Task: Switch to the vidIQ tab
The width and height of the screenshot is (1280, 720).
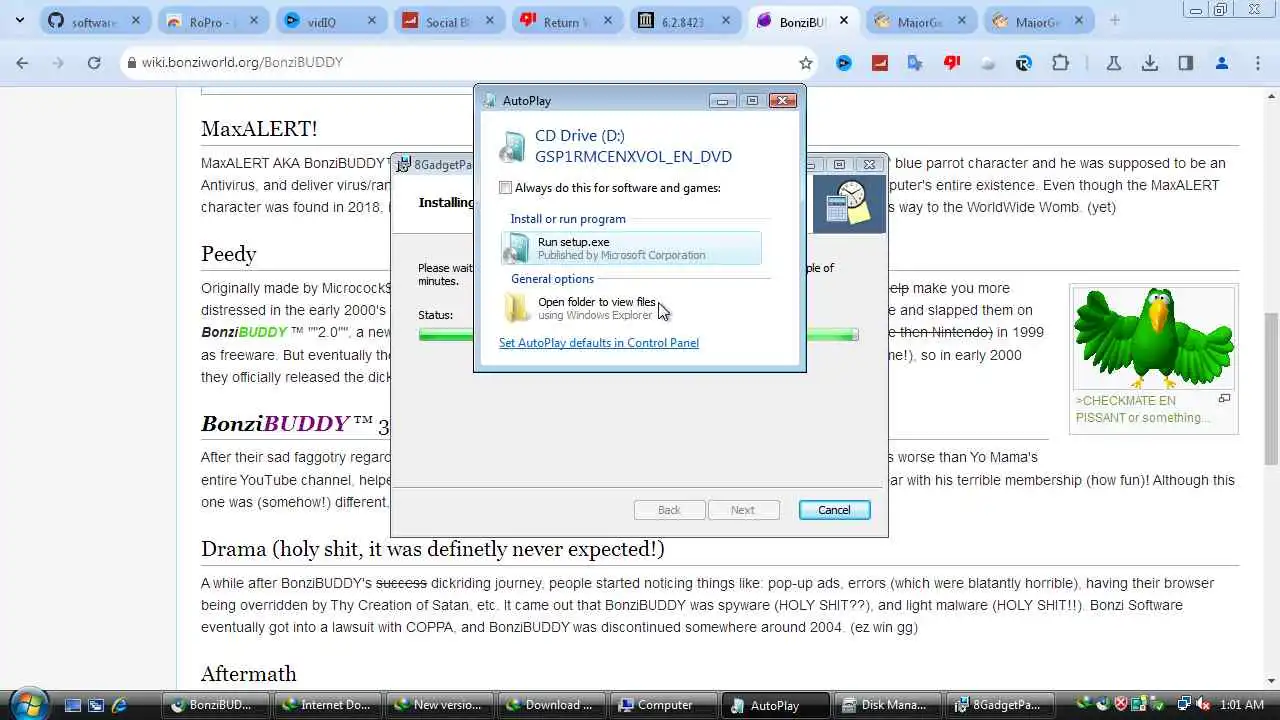Action: pyautogui.click(x=331, y=22)
